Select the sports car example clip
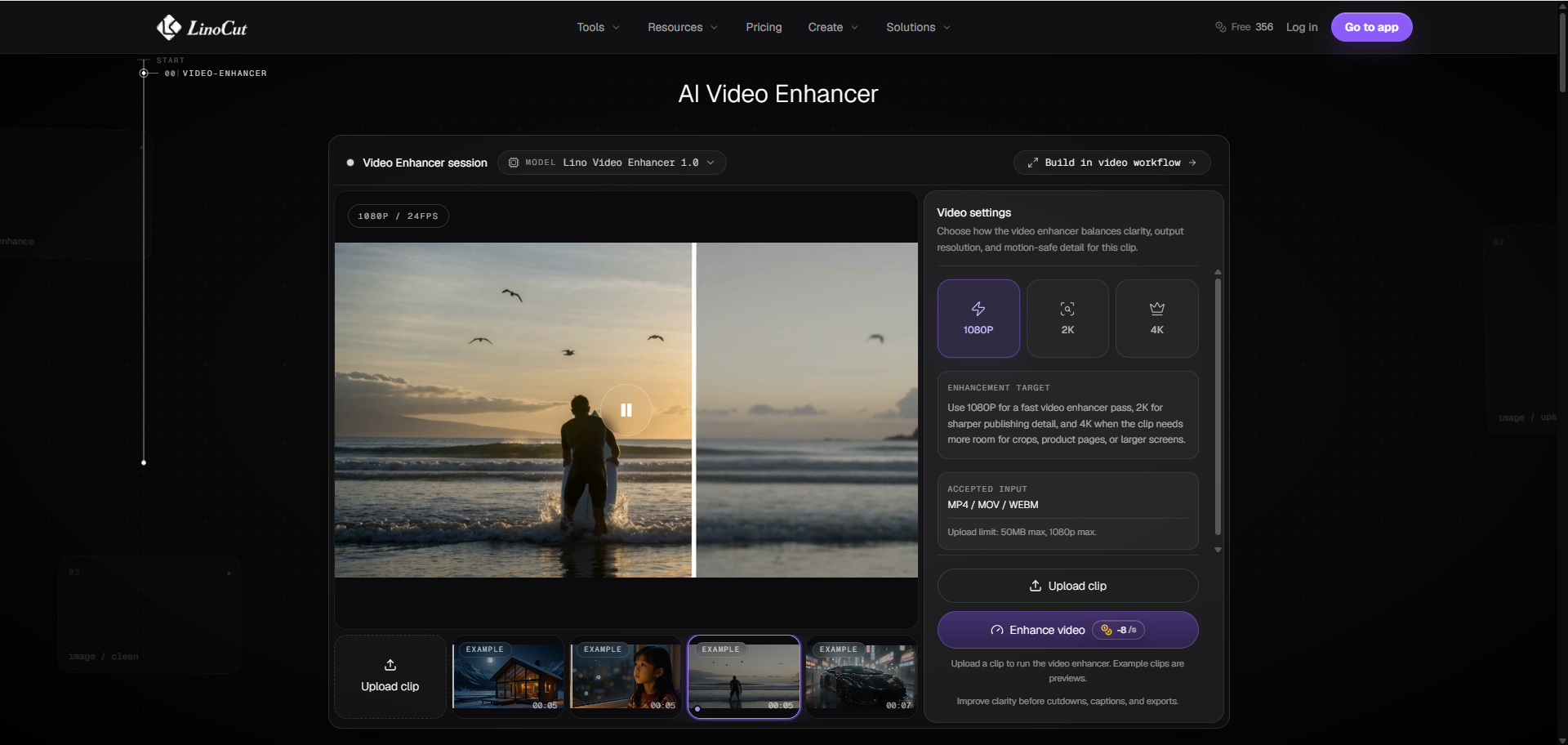Image resolution: width=1568 pixels, height=745 pixels. 862,677
